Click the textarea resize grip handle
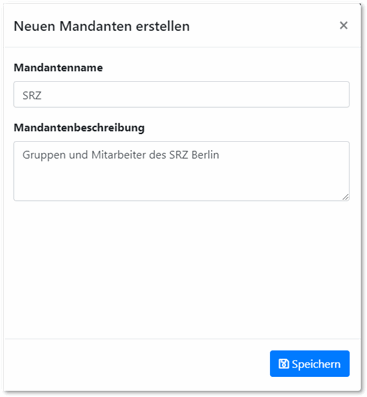 [x=346, y=197]
